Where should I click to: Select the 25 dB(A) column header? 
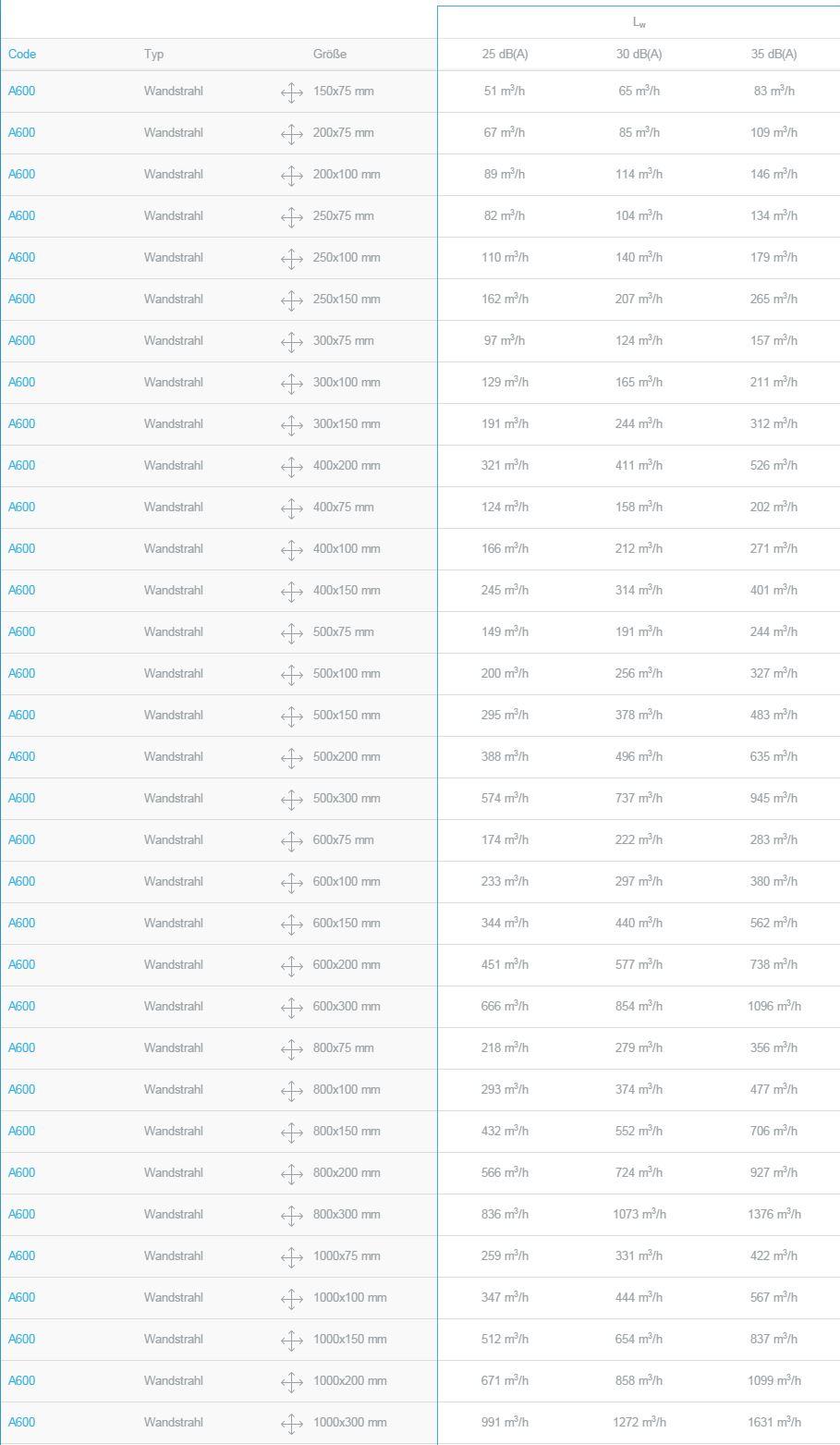505,54
